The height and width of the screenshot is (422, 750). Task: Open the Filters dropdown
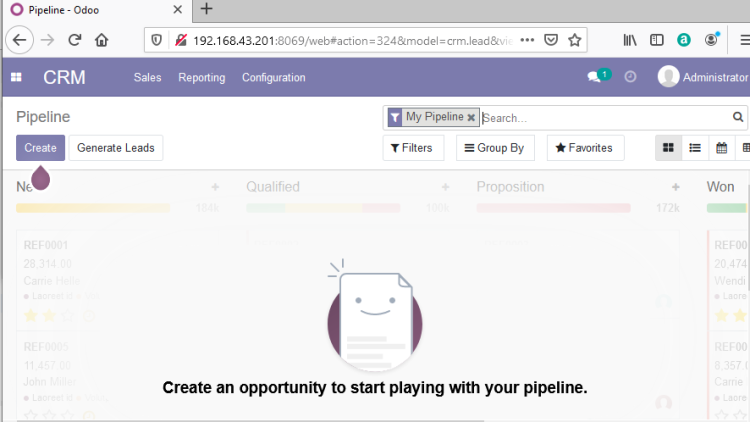[x=413, y=148]
